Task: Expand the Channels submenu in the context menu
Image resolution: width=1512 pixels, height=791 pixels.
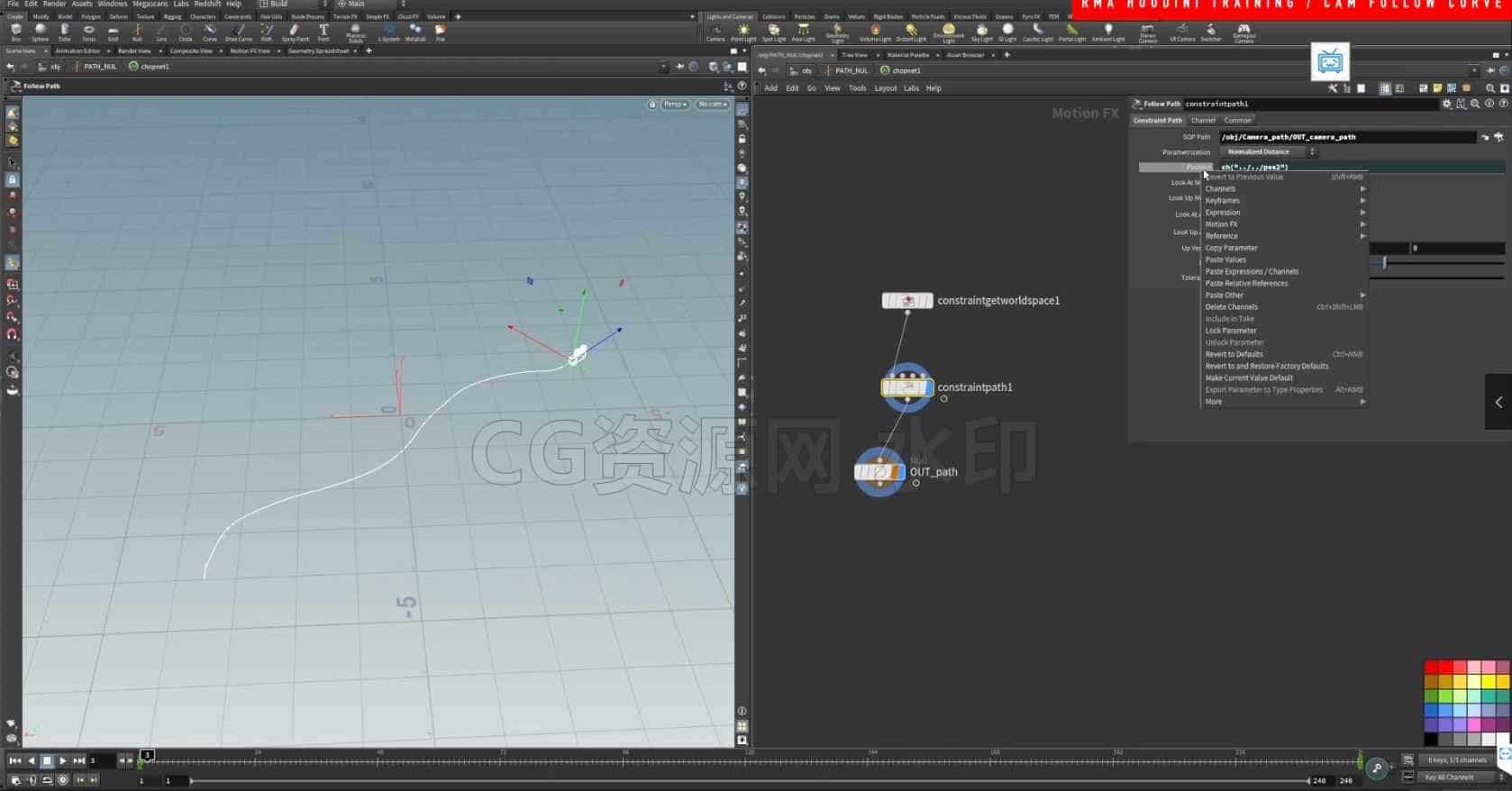Action: (1285, 189)
